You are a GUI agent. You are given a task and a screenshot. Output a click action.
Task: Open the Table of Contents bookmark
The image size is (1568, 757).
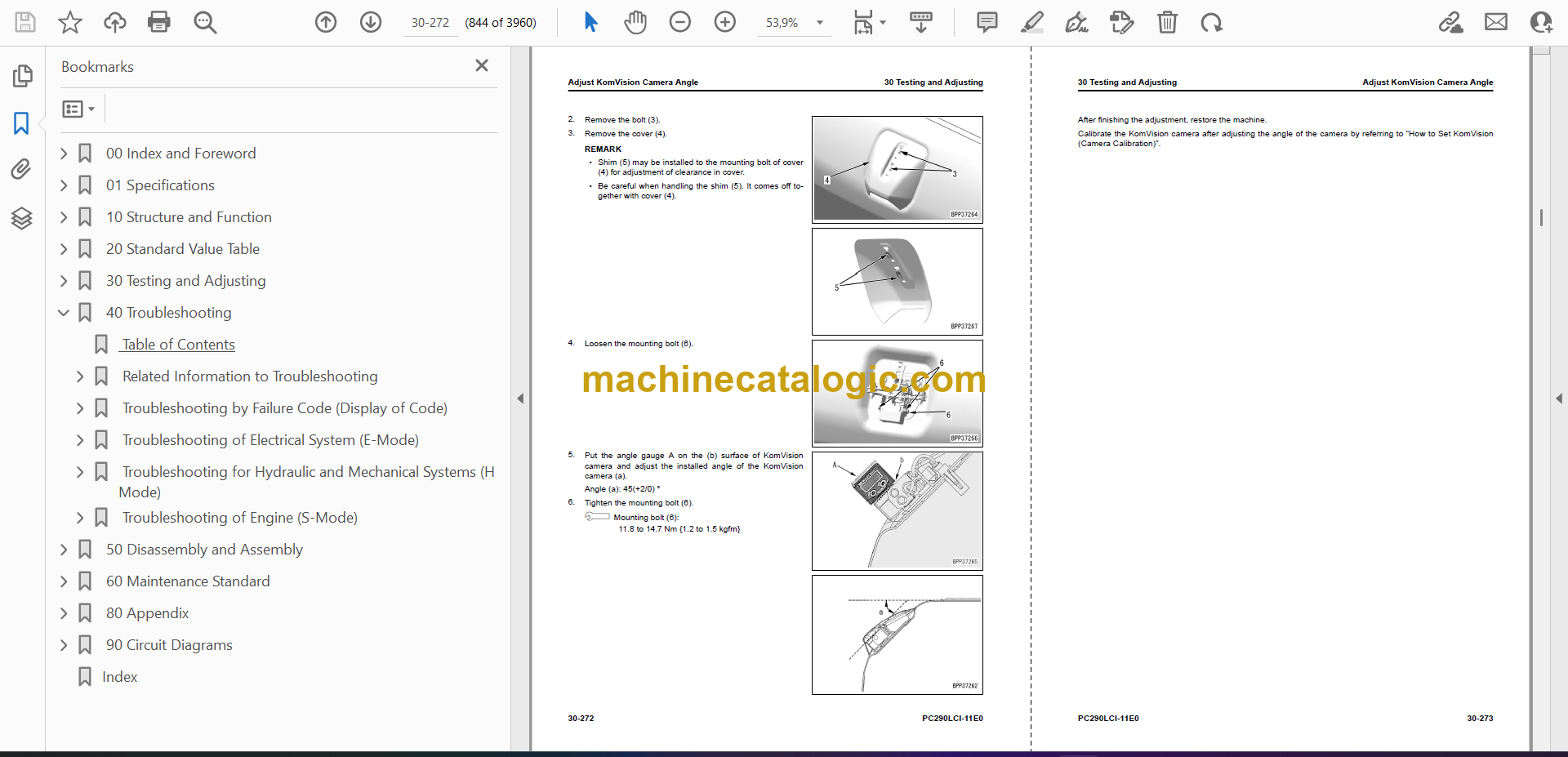tap(178, 344)
